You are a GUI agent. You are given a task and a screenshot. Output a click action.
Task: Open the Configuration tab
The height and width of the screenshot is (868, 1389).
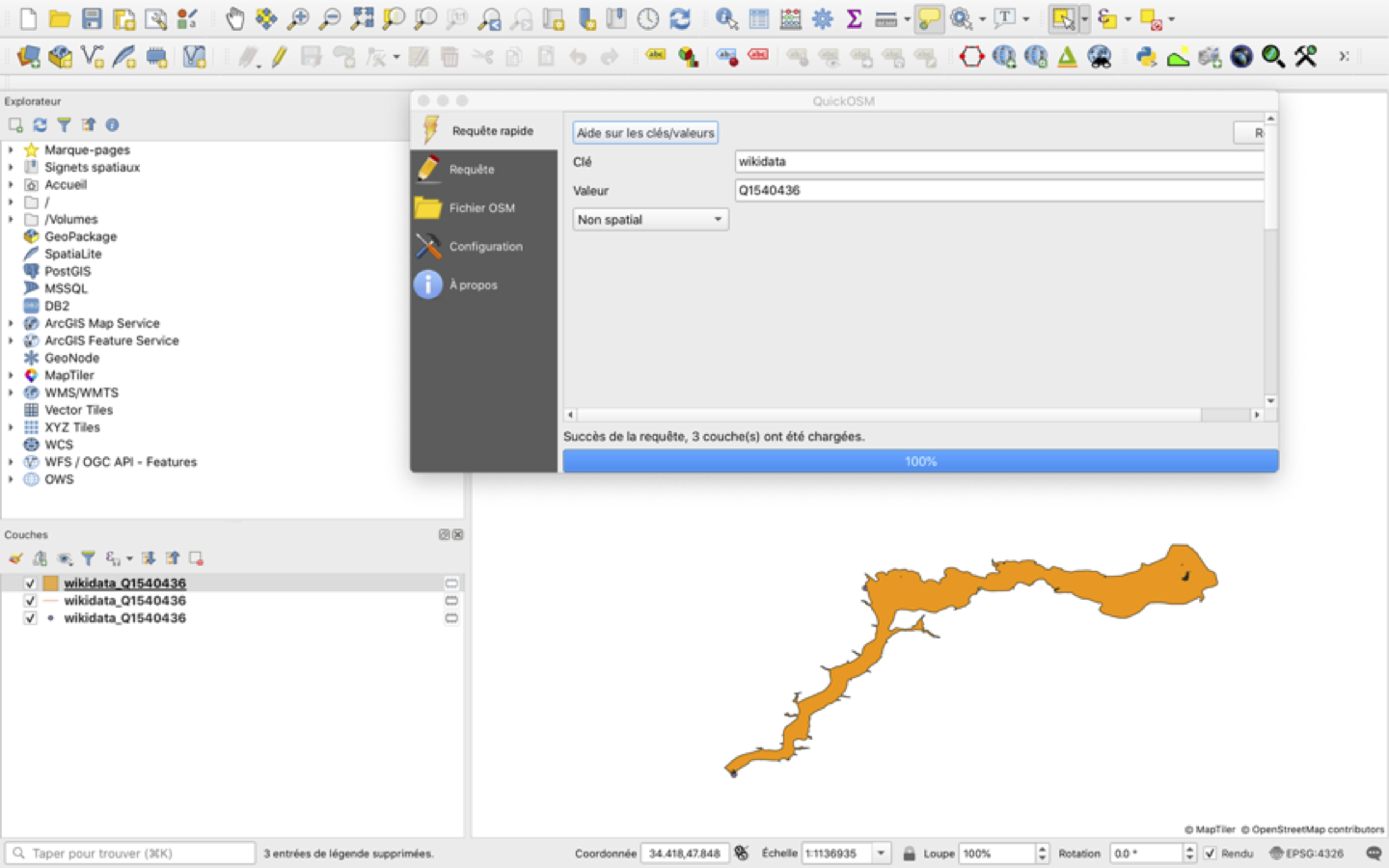tap(483, 246)
